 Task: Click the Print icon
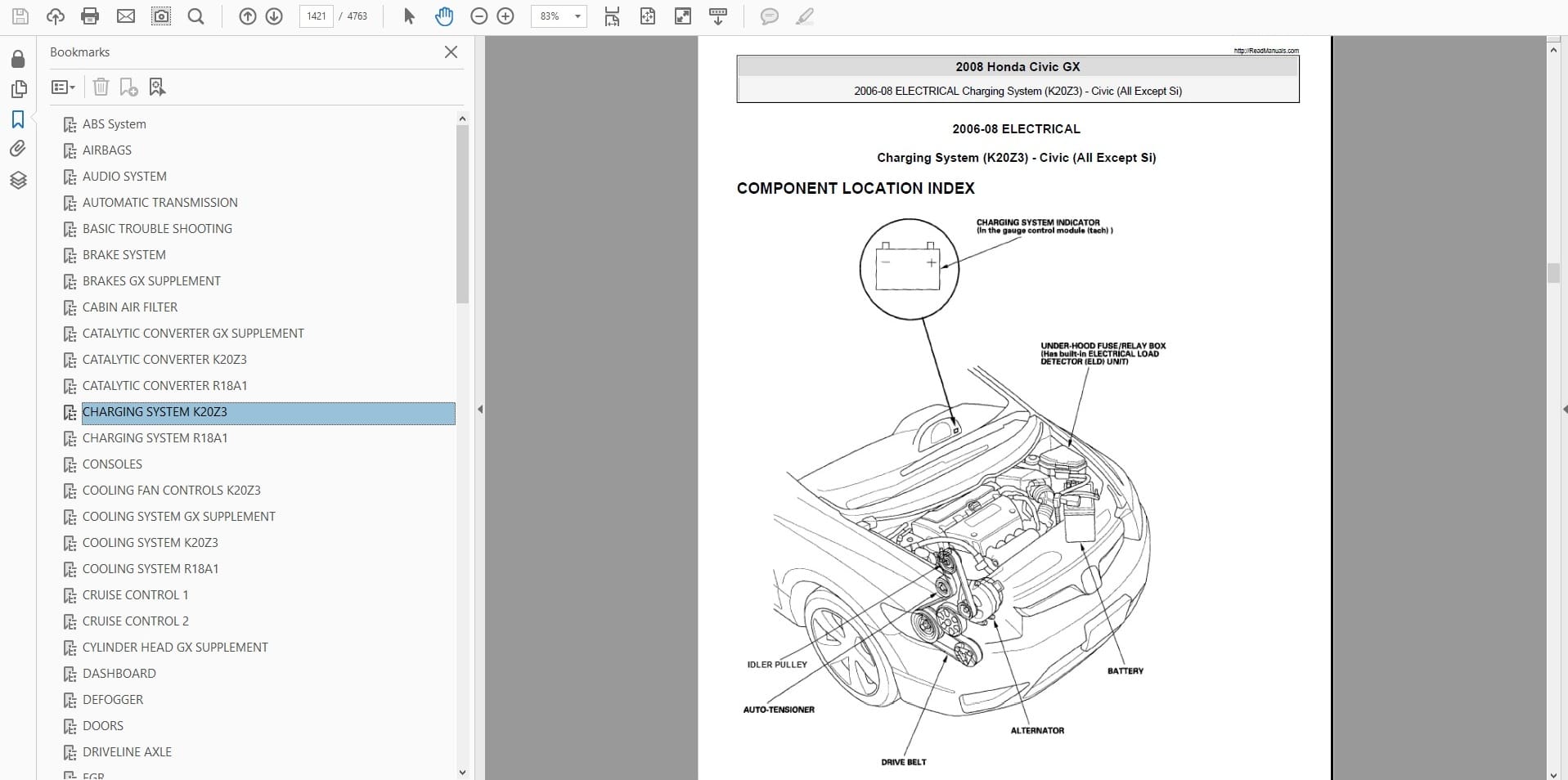click(90, 16)
